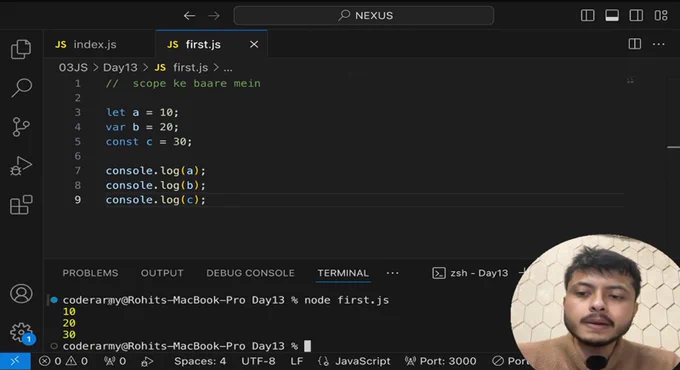Click terminal output value 10
Screen dimensions: 680x370
[69, 311]
